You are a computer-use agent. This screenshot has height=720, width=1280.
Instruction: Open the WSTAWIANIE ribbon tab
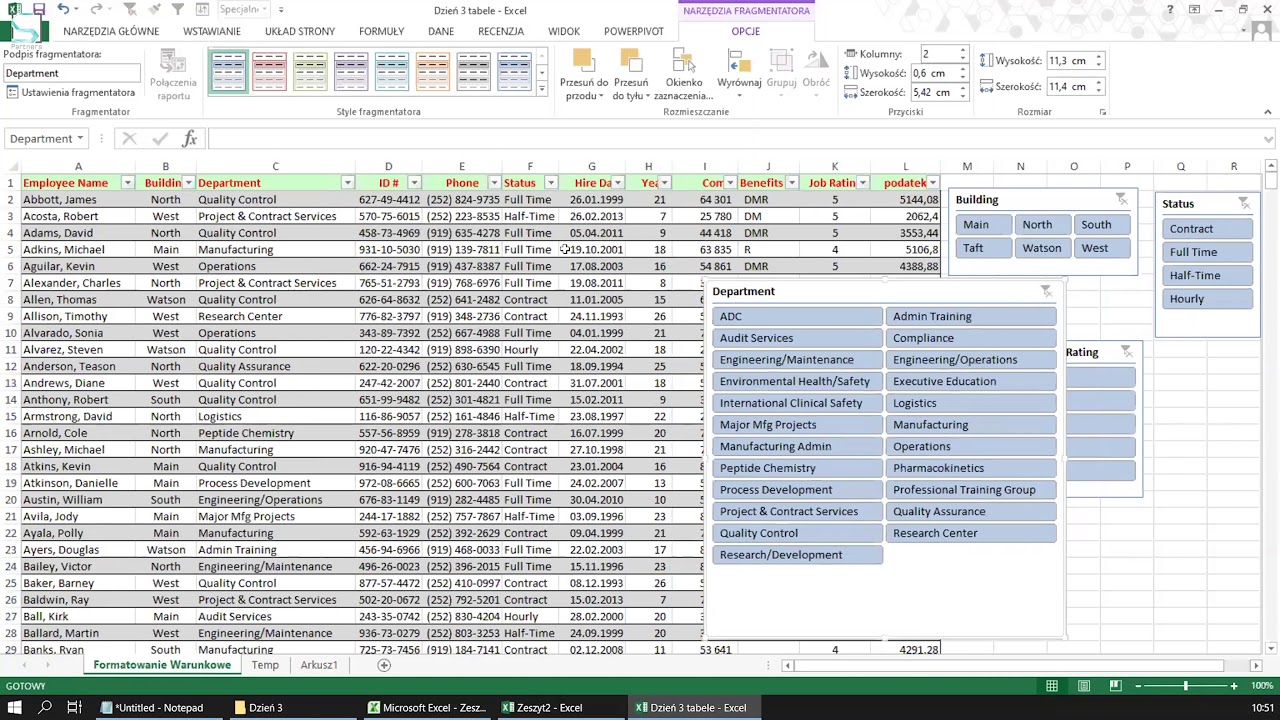coord(212,31)
